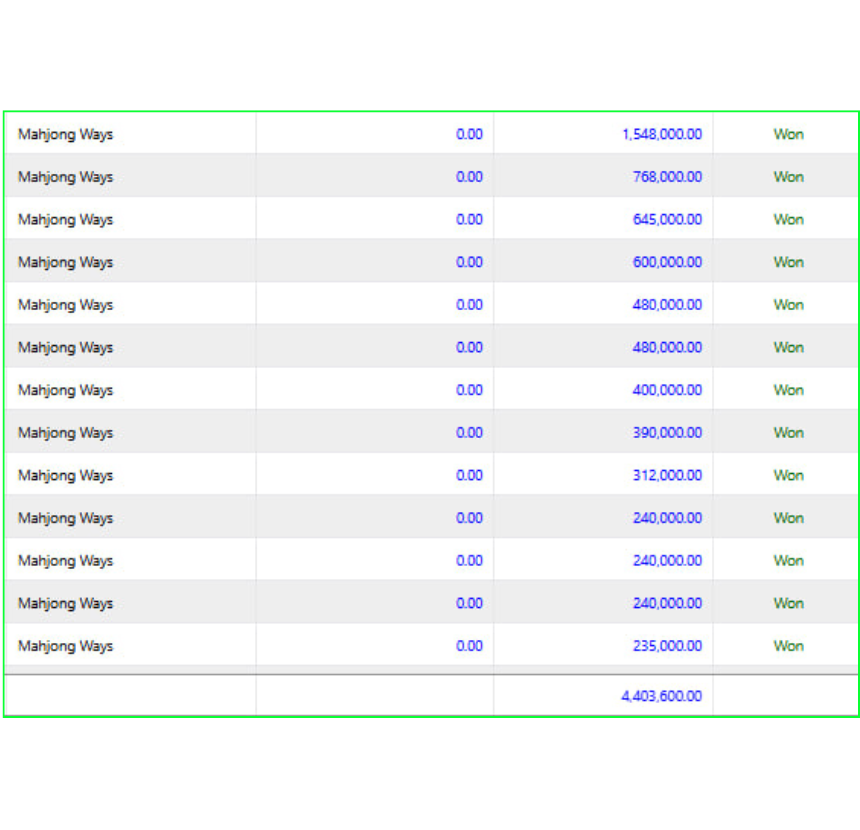Select the 768,000.00 win amount

tap(667, 177)
